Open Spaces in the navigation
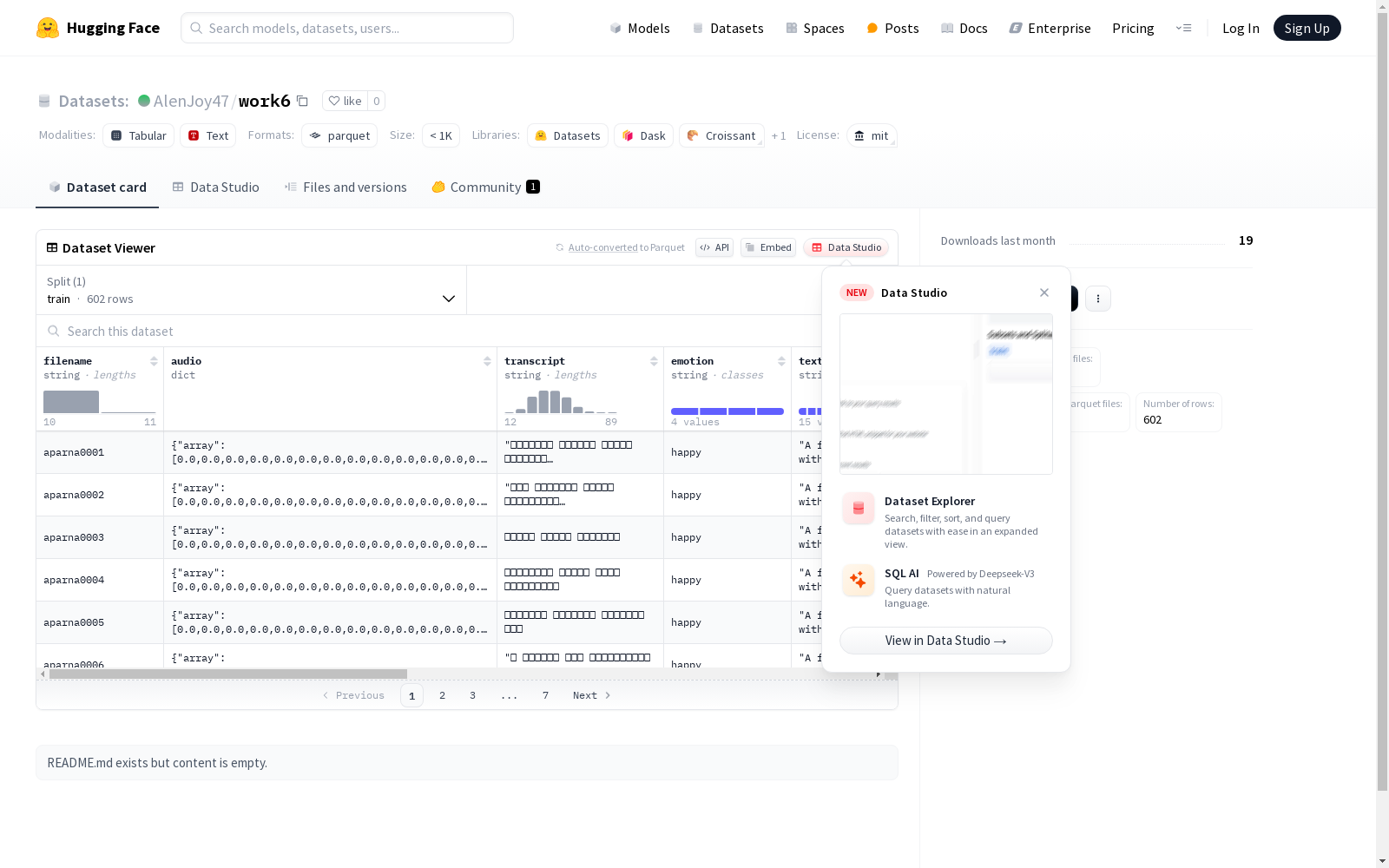 tap(815, 28)
